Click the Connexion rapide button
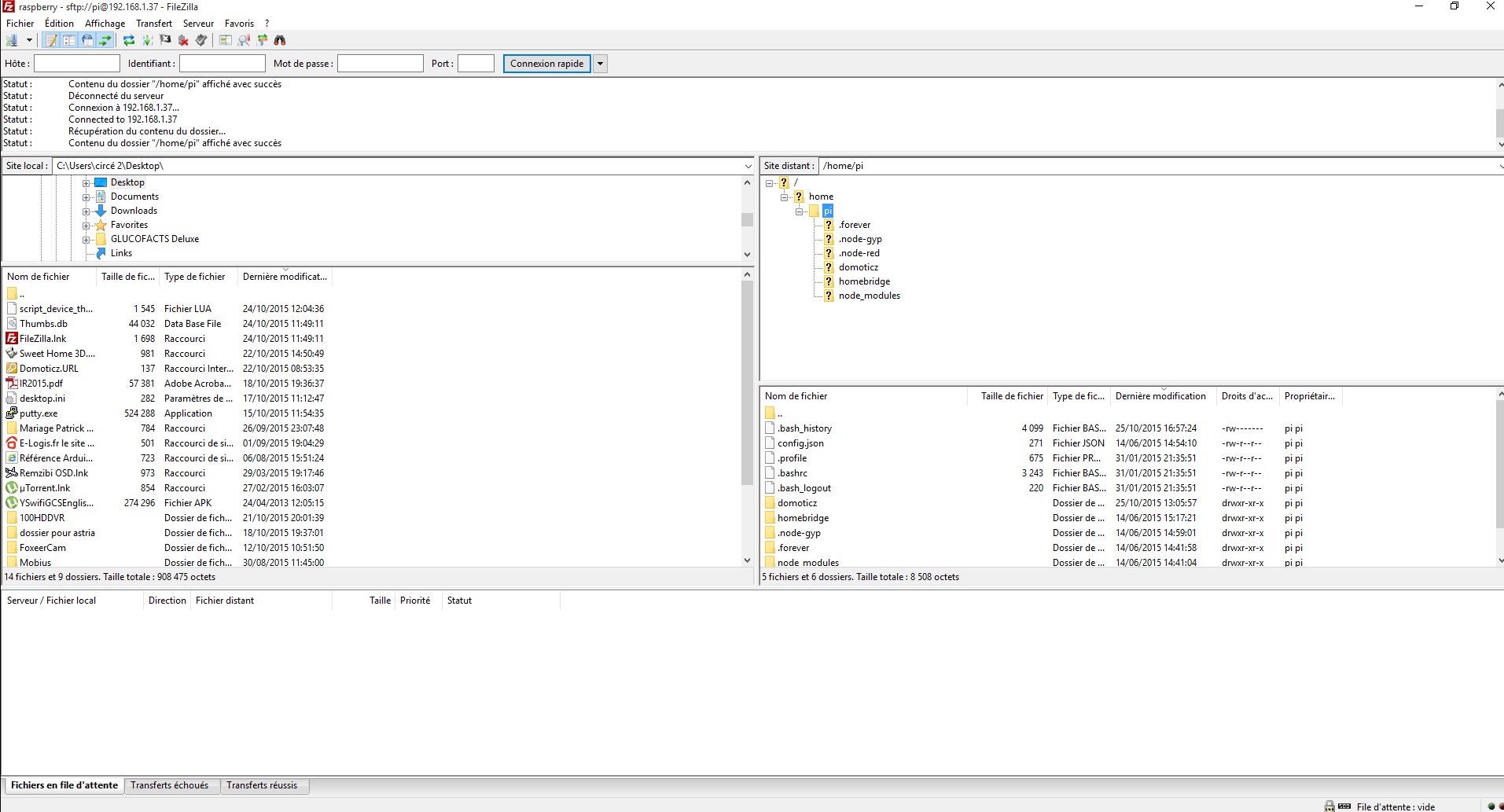 click(546, 64)
